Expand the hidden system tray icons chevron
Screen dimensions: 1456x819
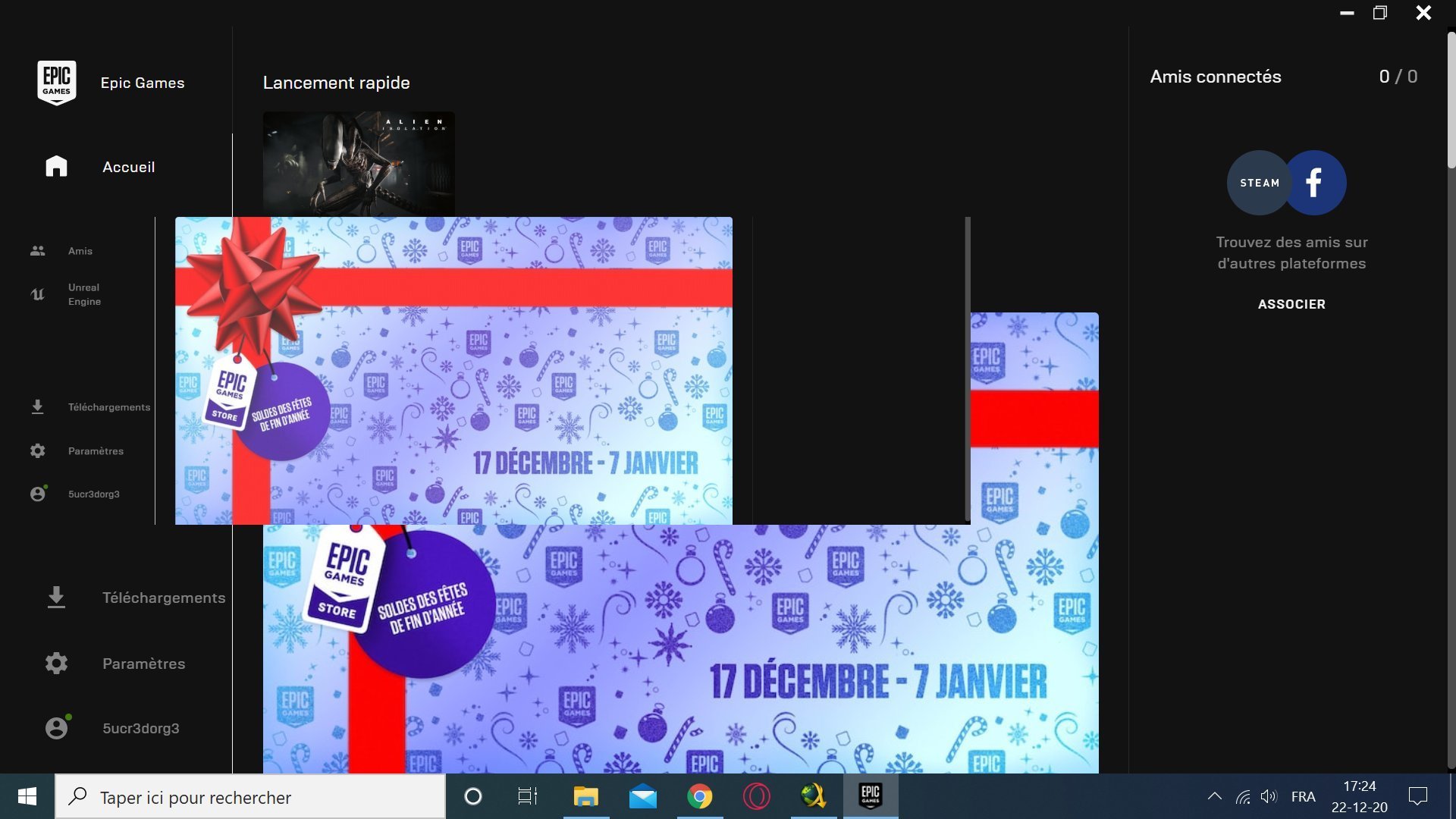coord(1214,796)
